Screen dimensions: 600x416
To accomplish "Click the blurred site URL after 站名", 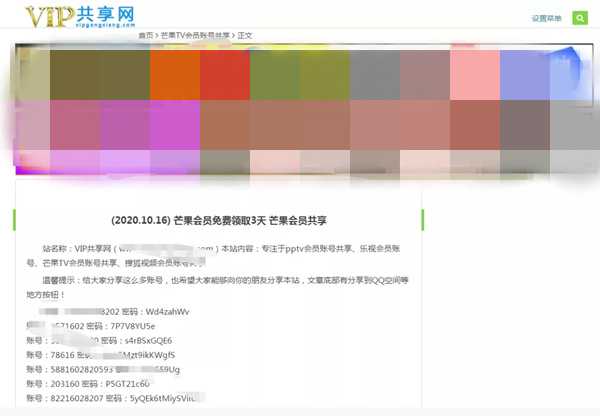I will [x=165, y=247].
